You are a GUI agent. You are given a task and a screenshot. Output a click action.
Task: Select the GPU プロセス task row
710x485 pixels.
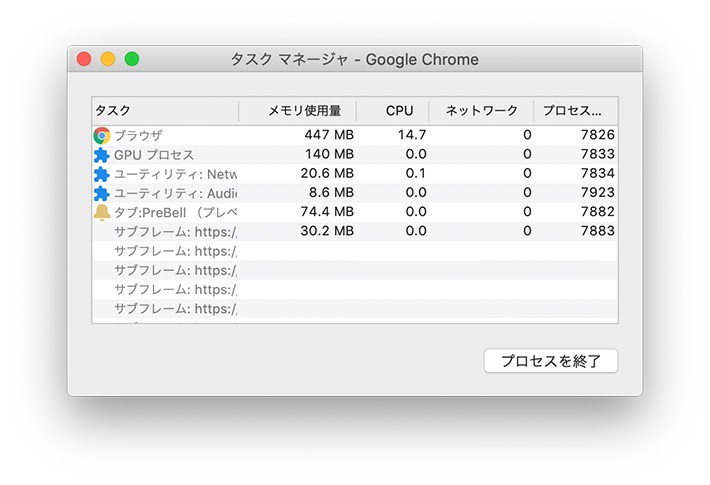pyautogui.click(x=355, y=154)
